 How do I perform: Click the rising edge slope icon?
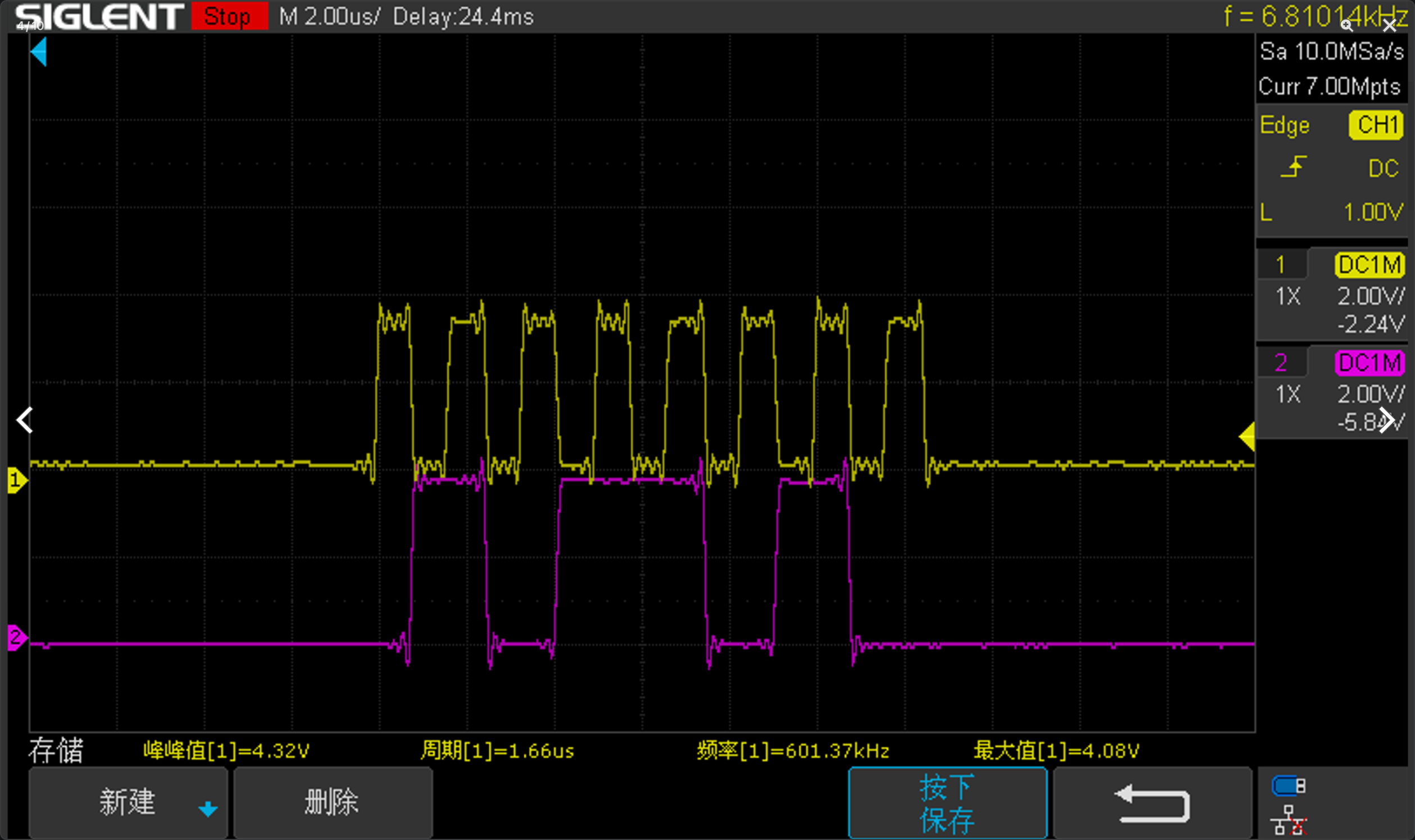click(1294, 168)
